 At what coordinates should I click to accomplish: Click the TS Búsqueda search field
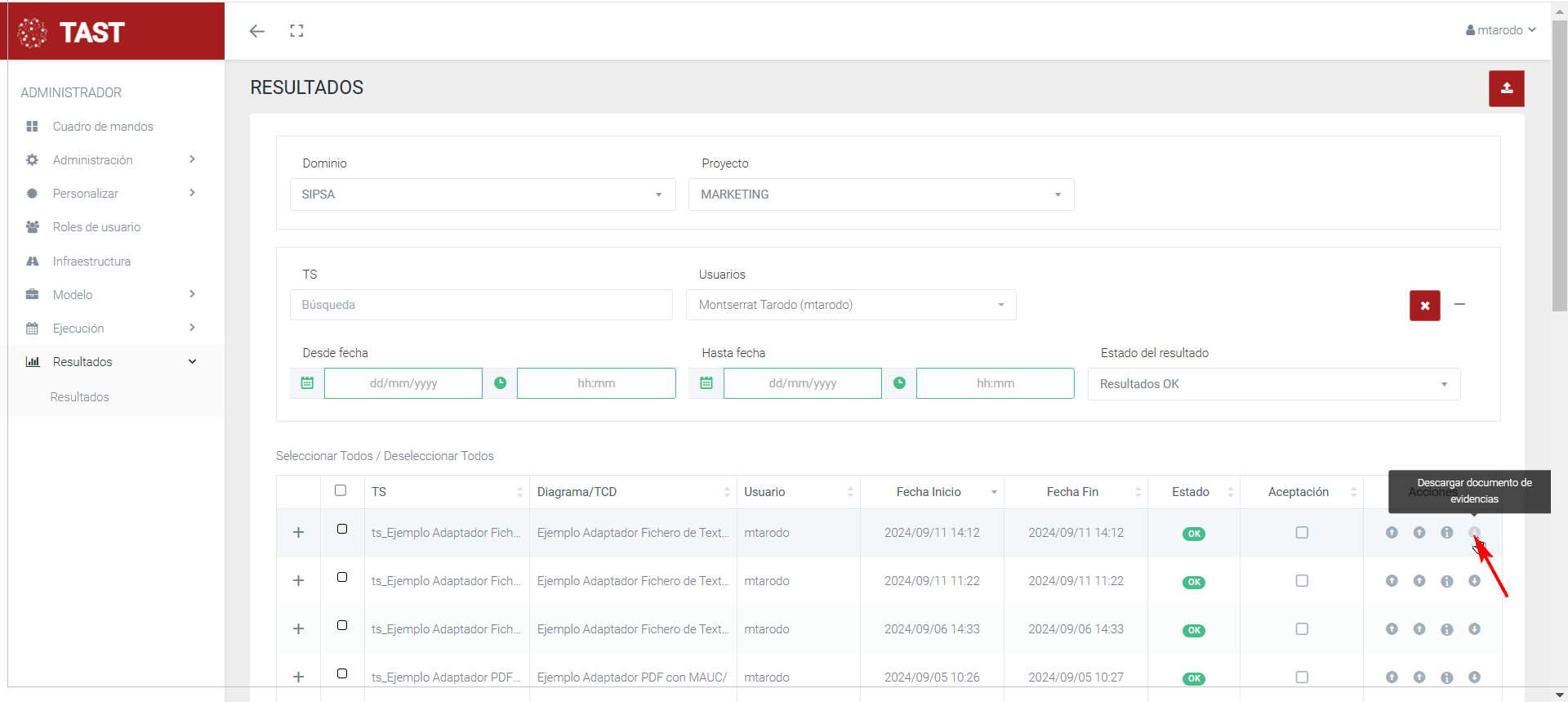coord(481,305)
